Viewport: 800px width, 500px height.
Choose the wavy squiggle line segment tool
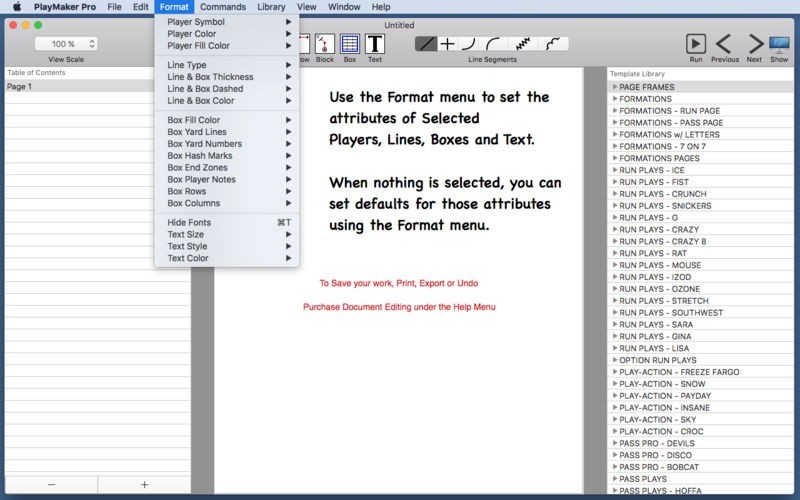[x=553, y=44]
